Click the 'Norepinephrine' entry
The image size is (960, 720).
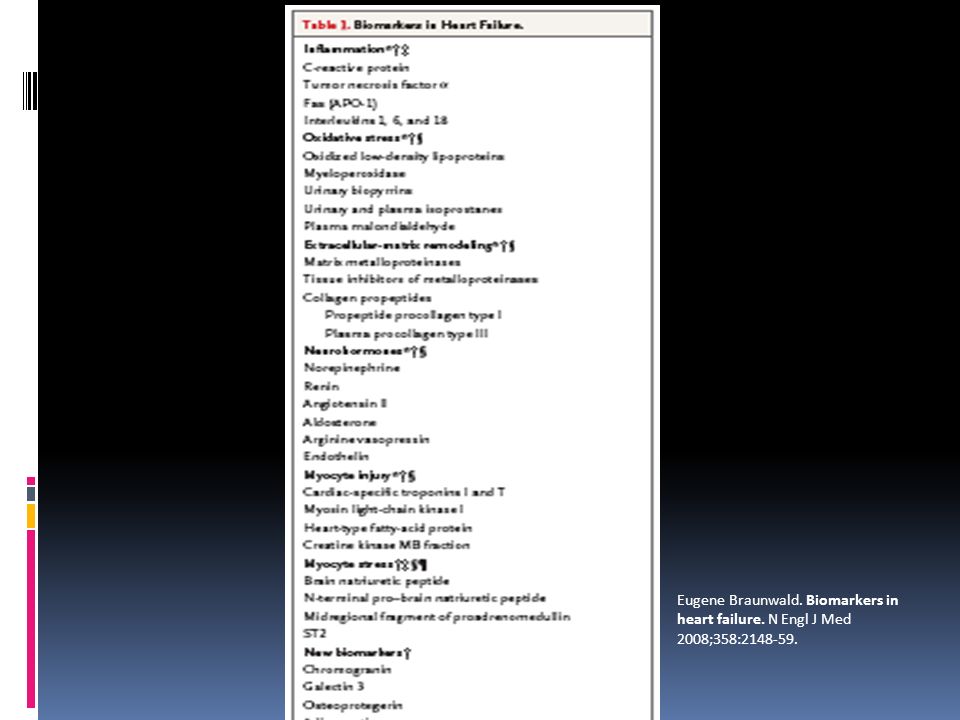(x=352, y=368)
